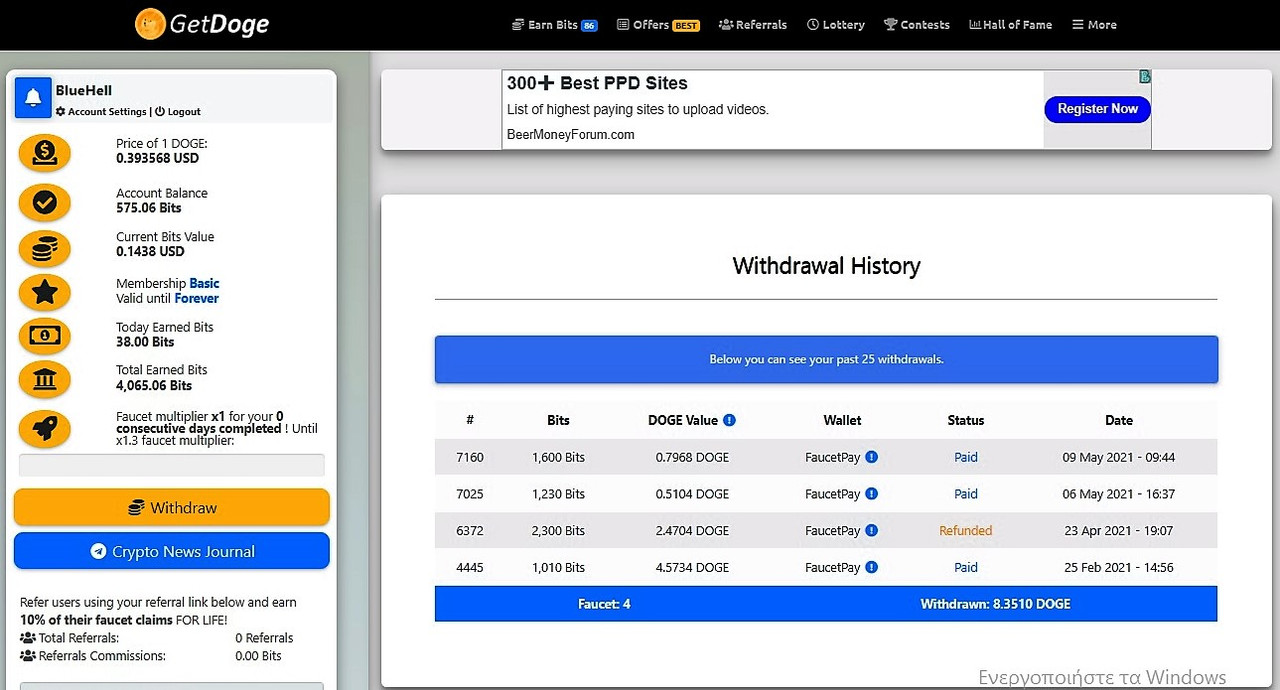Click the Account Balance checkmark icon
The image size is (1280, 690).
45,203
